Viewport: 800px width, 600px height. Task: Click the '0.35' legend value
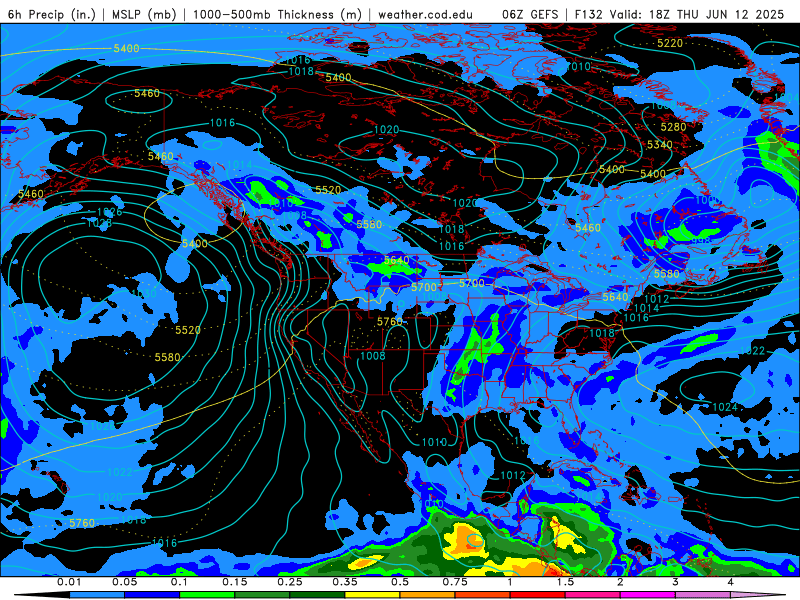pyautogui.click(x=345, y=582)
